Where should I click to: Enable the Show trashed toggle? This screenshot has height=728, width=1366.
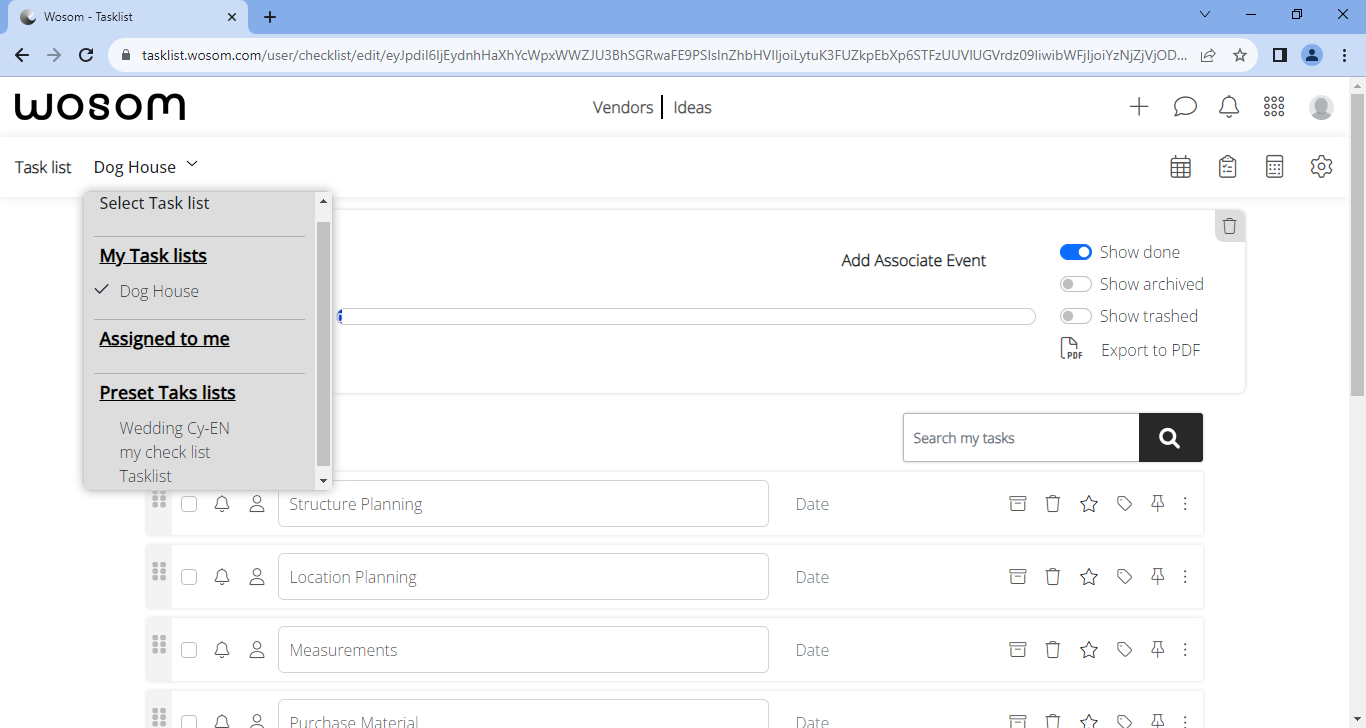coord(1075,316)
